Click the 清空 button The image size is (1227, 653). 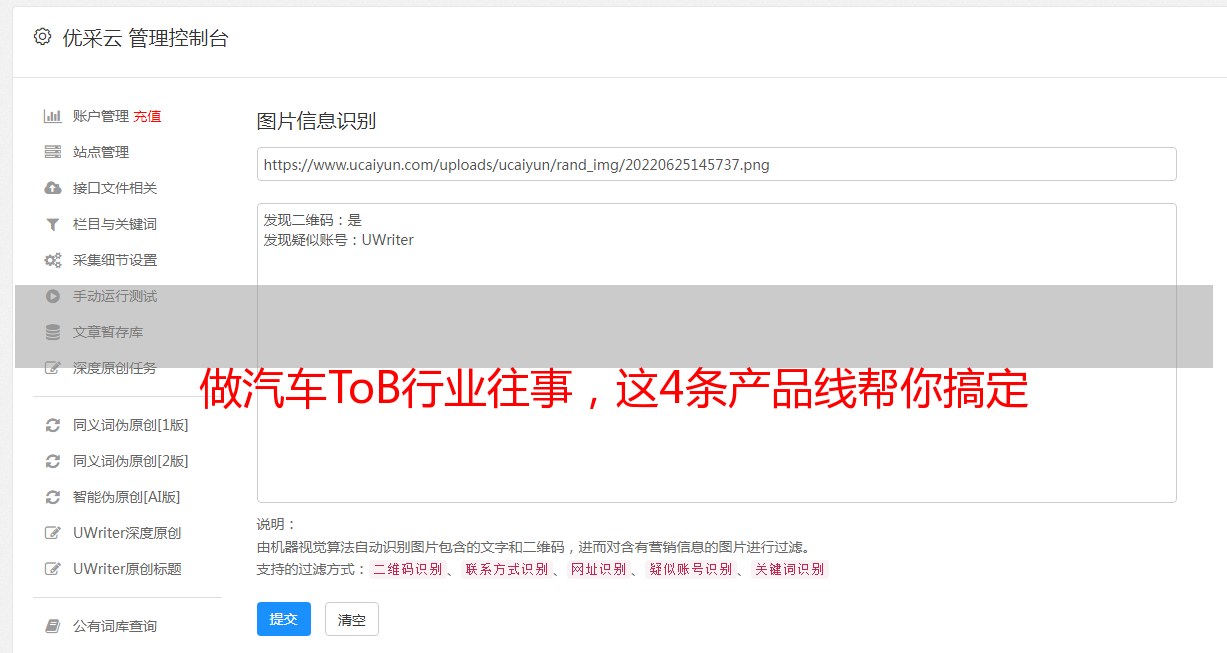(352, 619)
